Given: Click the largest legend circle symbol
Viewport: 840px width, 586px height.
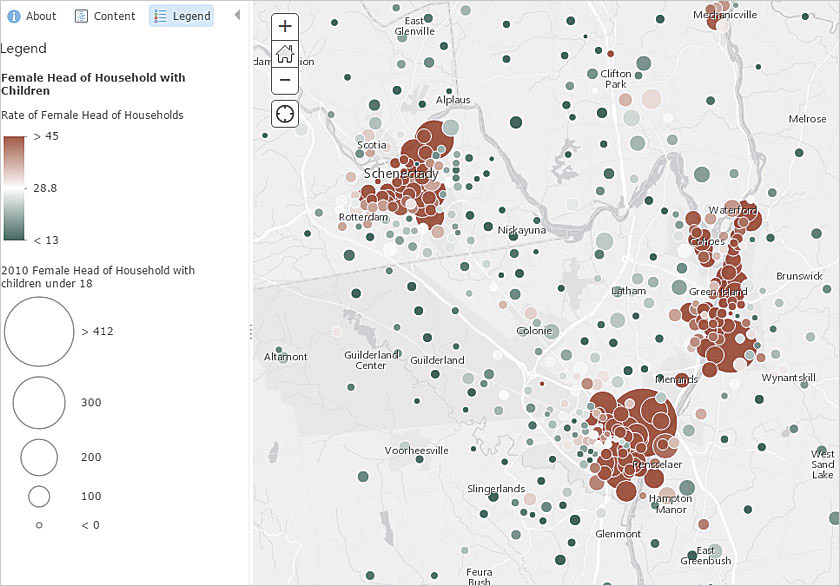Looking at the screenshot, I should pyautogui.click(x=39, y=331).
